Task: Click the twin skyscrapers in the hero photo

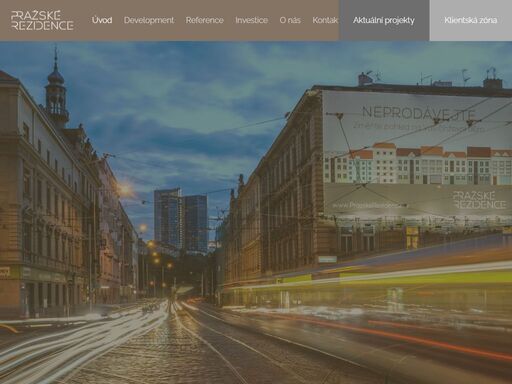Action: [181, 220]
